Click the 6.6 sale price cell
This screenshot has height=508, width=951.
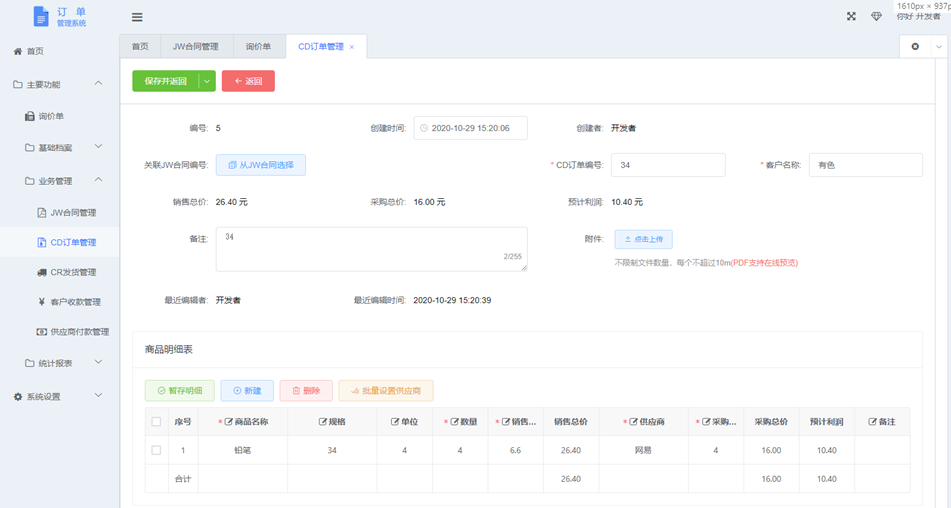tap(516, 450)
